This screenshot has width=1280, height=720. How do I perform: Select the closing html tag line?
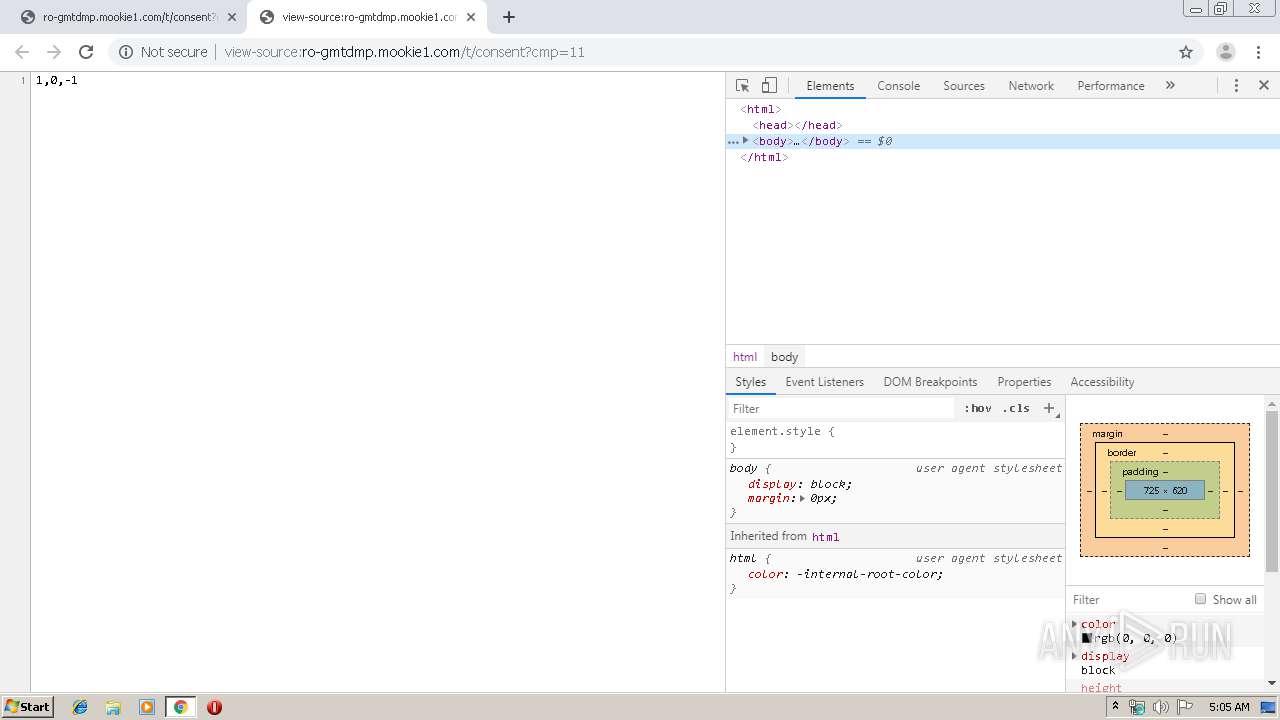[764, 157]
